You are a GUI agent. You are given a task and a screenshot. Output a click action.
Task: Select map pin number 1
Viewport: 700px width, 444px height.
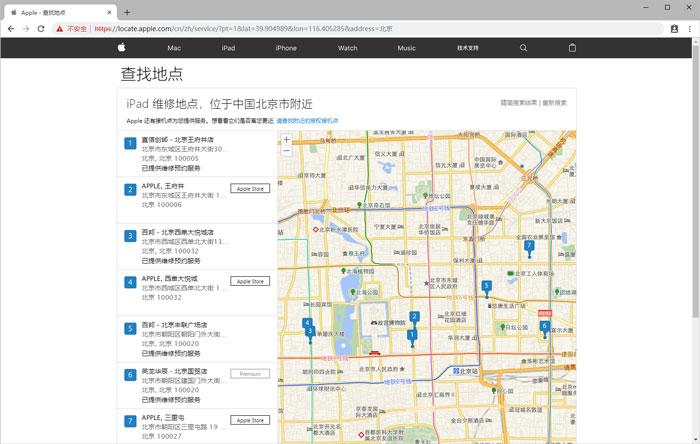coord(412,336)
